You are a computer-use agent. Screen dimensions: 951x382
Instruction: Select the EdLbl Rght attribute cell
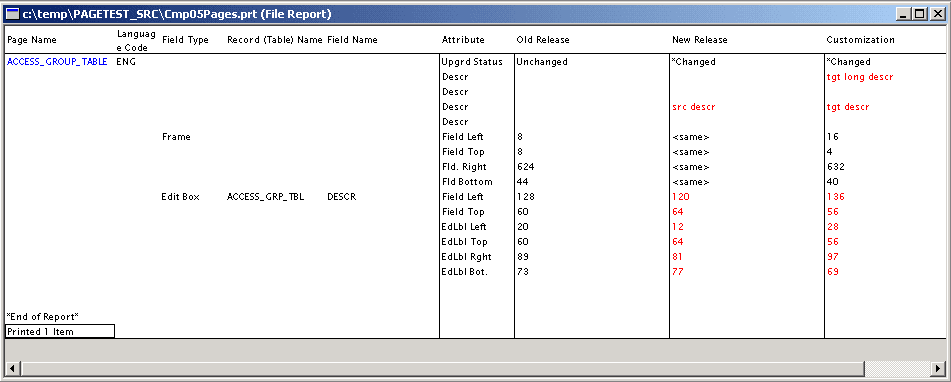click(x=466, y=257)
